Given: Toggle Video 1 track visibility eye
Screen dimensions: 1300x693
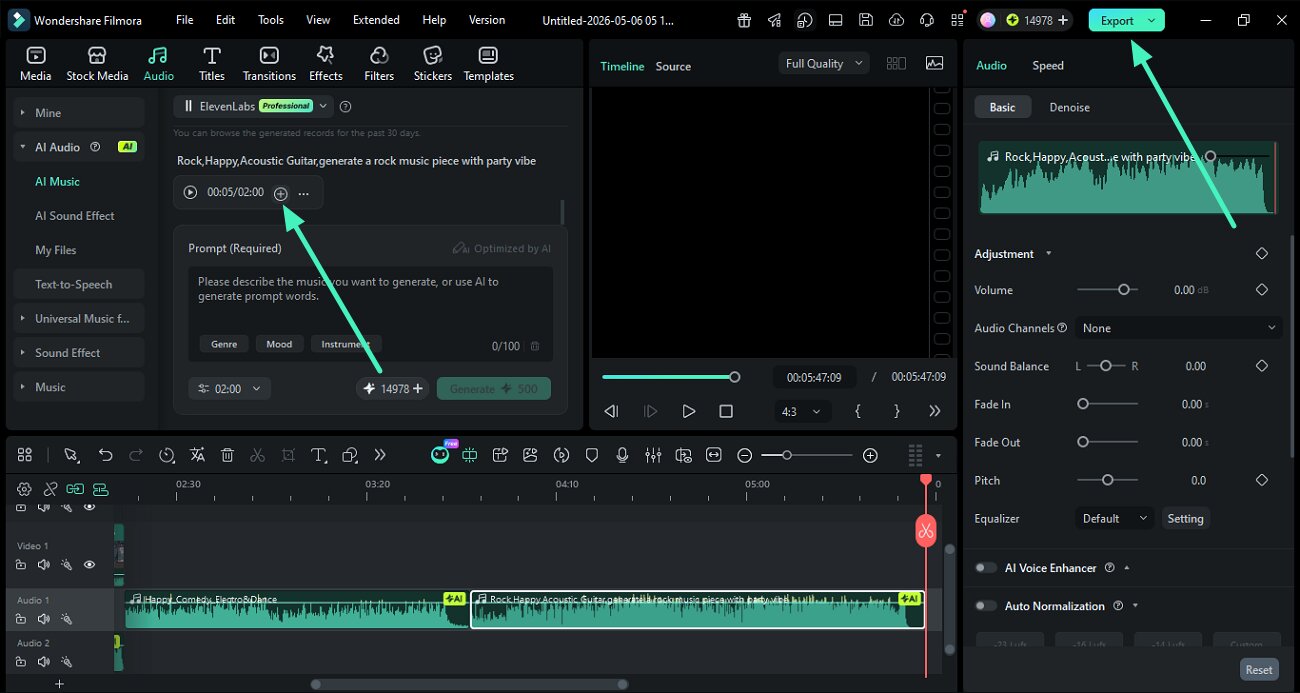Looking at the screenshot, I should coord(89,565).
